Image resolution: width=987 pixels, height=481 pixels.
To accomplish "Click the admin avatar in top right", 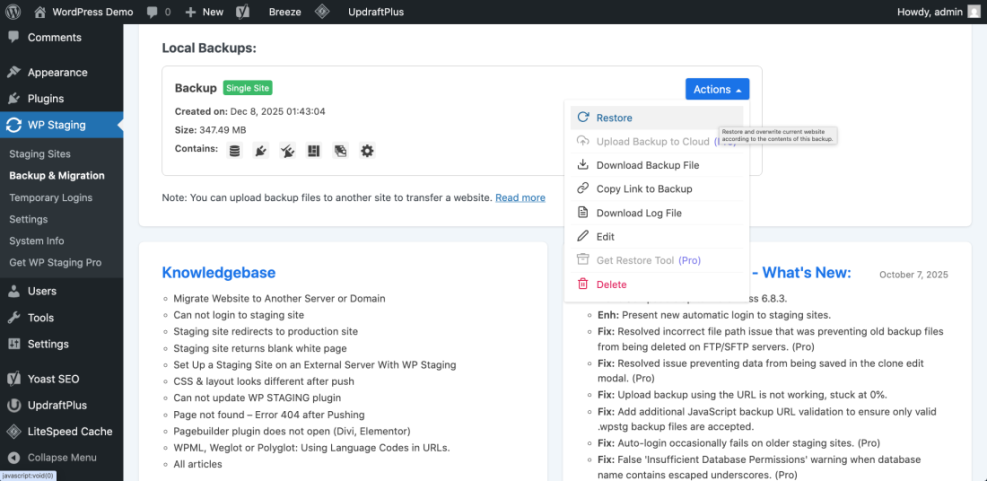I will coord(974,12).
